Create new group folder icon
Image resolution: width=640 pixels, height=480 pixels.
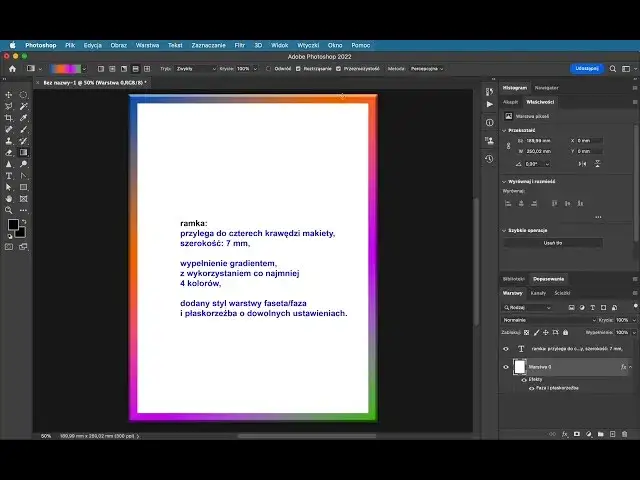point(600,434)
